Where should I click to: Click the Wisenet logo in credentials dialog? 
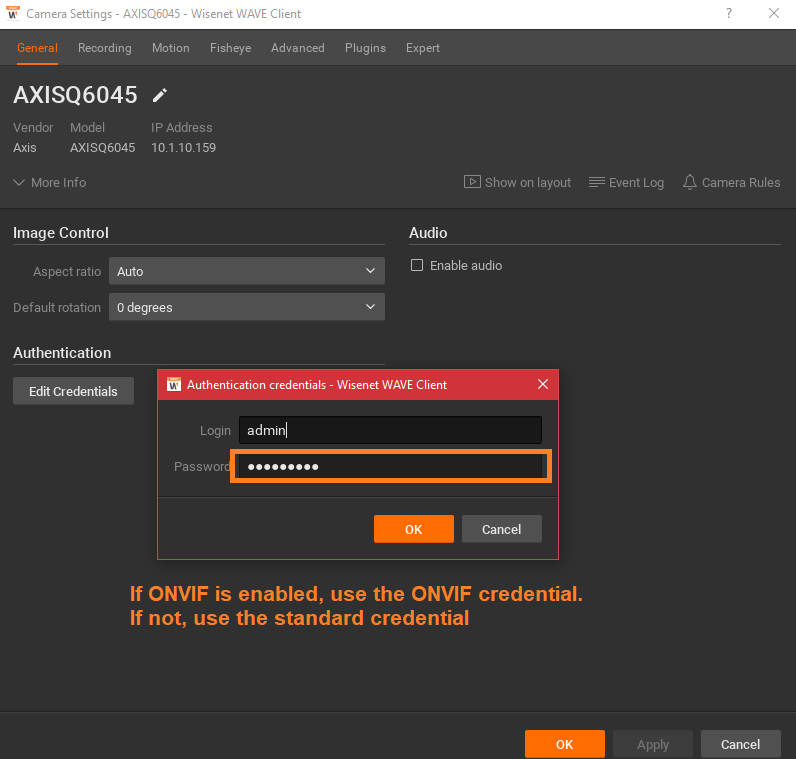[x=174, y=384]
